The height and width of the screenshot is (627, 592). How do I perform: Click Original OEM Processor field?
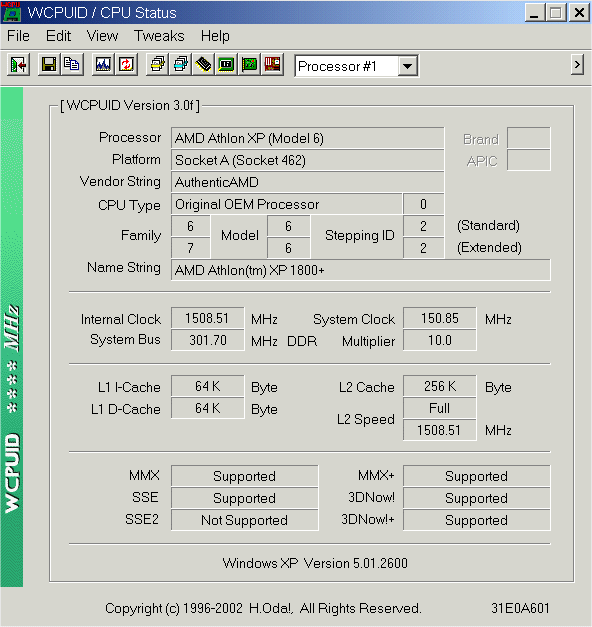[286, 204]
